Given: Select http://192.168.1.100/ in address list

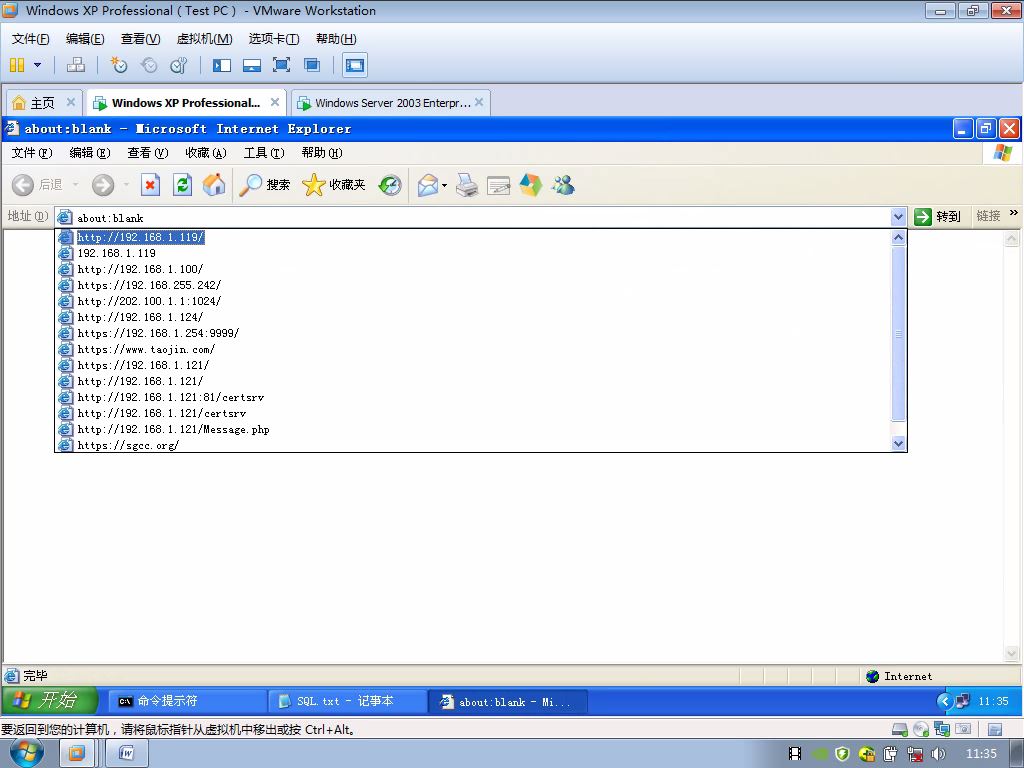Looking at the screenshot, I should pos(473,269).
